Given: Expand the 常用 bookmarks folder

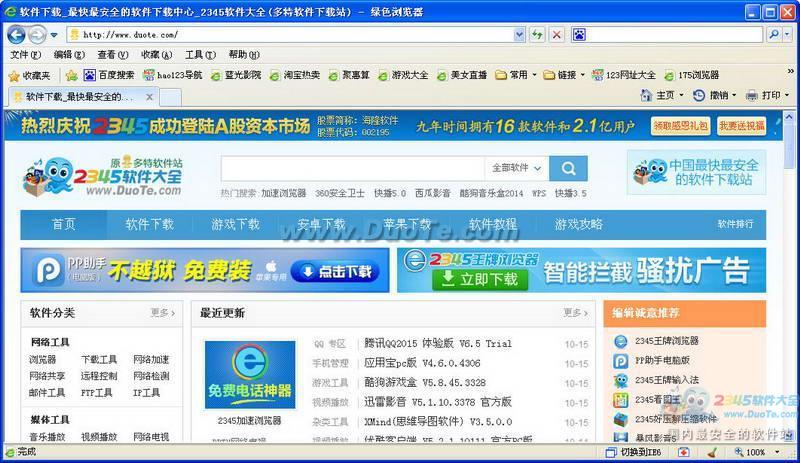Looking at the screenshot, I should (516, 75).
